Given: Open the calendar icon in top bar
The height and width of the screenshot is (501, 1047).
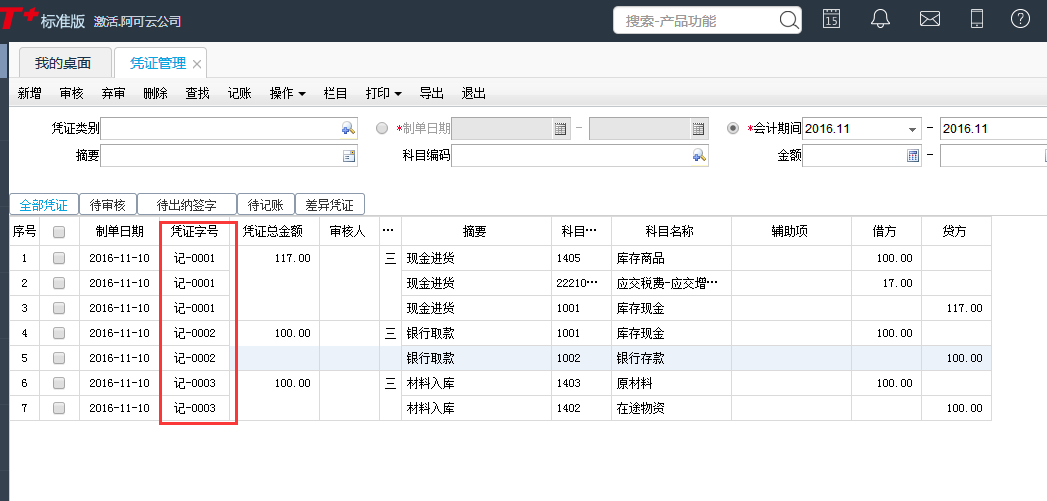Looking at the screenshot, I should click(831, 19).
